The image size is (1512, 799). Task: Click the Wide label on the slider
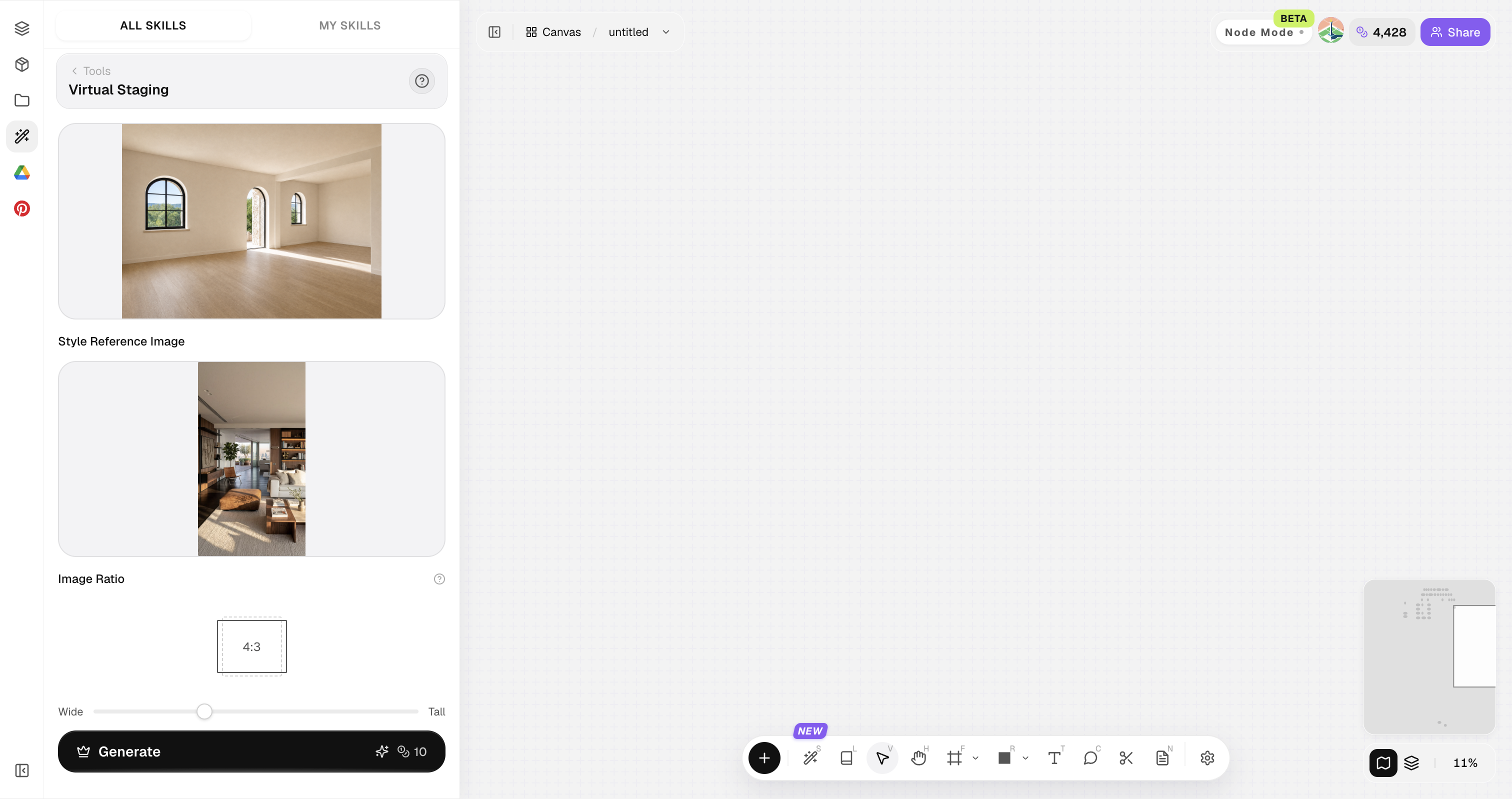(70, 711)
